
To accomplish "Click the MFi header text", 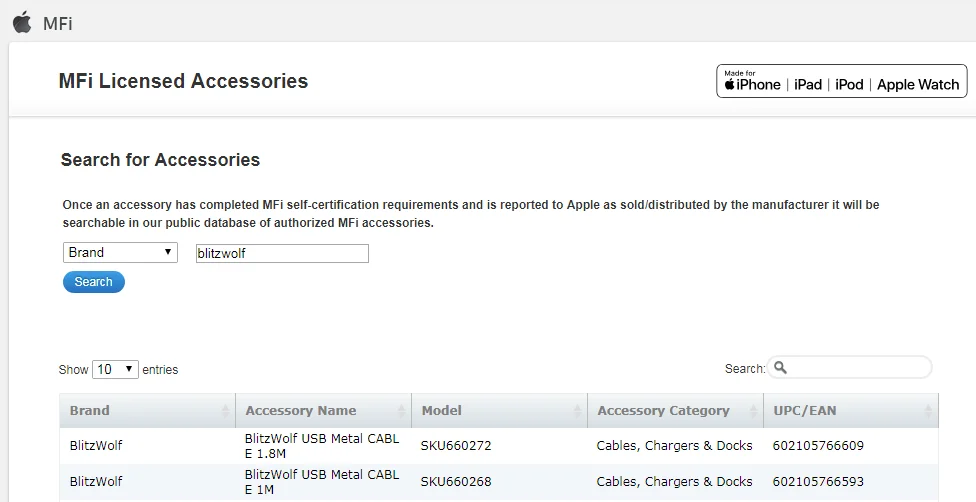I will coord(58,24).
